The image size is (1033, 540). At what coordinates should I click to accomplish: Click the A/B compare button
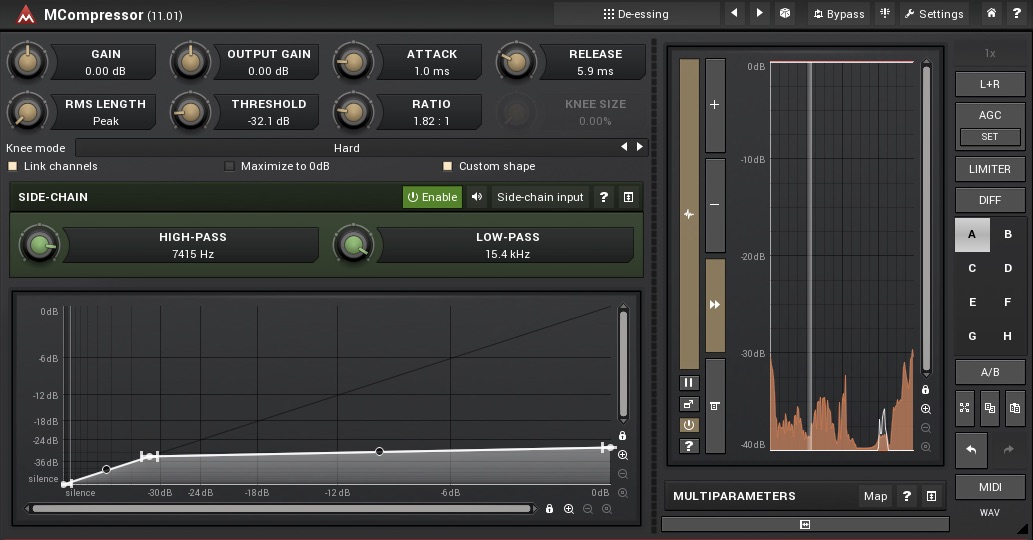click(x=990, y=372)
